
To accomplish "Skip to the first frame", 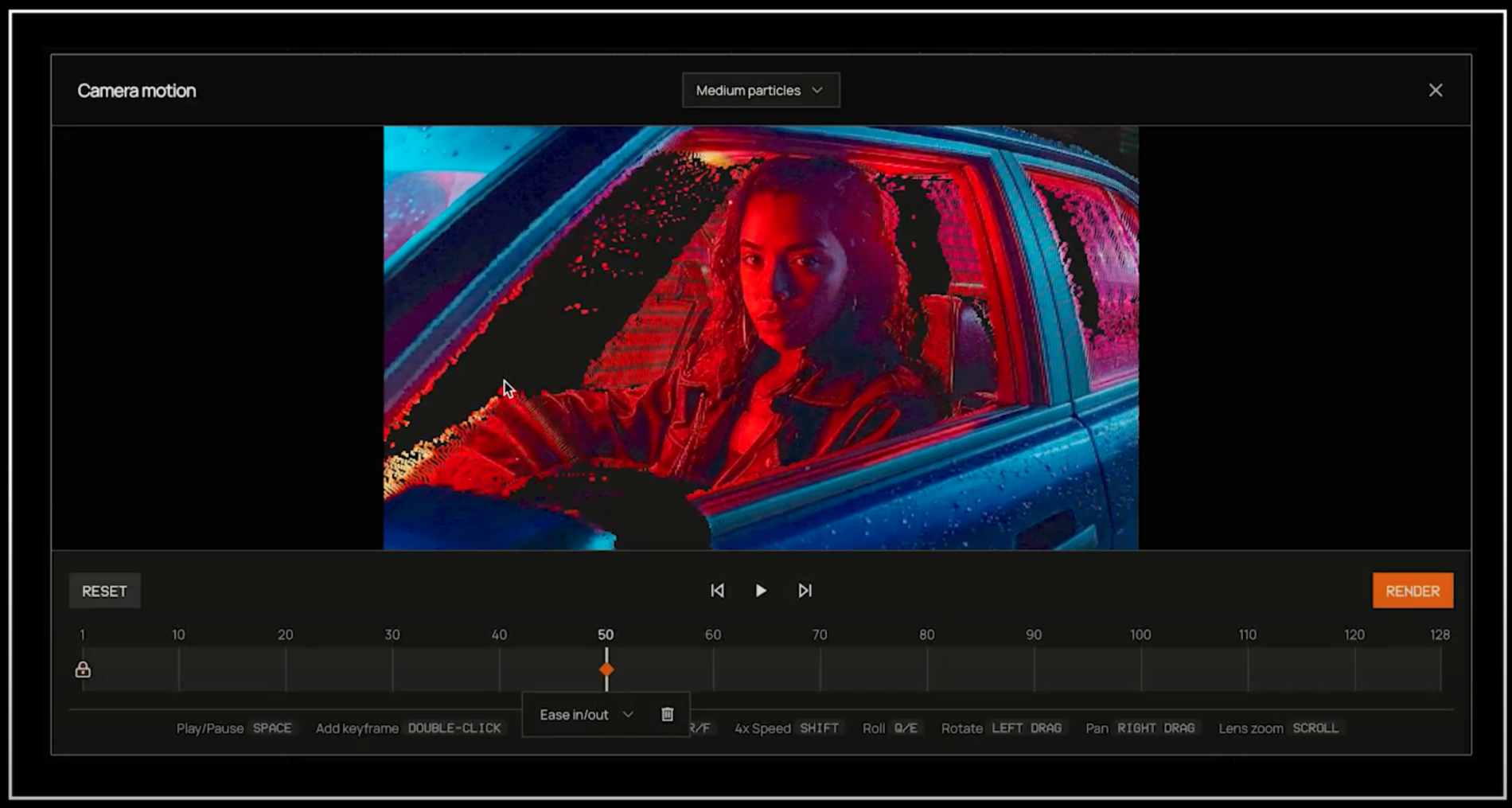I will (717, 591).
